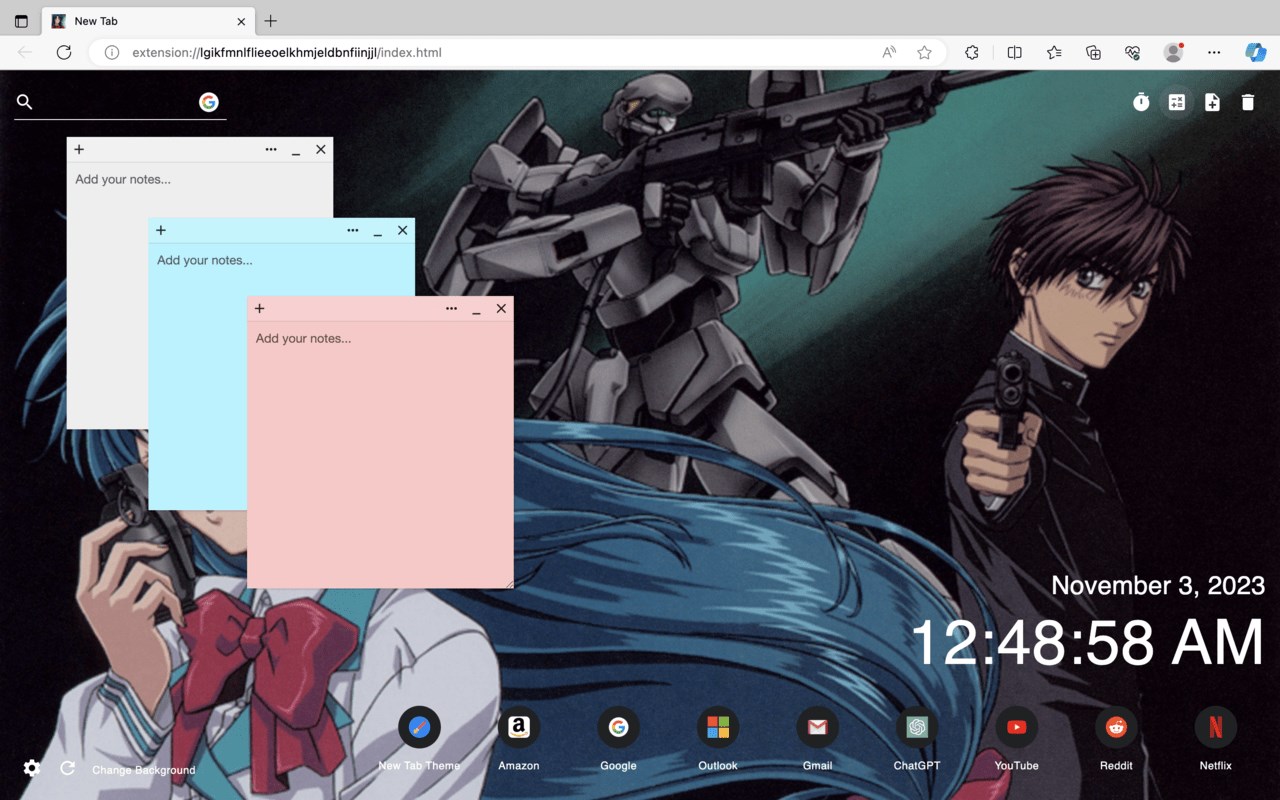This screenshot has height=800, width=1280.
Task: Toggle split screen view
Action: coord(1015,52)
